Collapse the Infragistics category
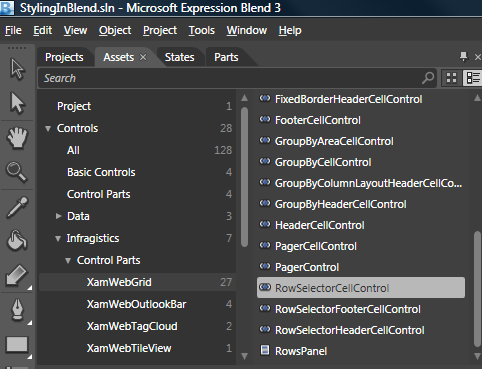Viewport: 482px width, 369px height. pos(58,239)
